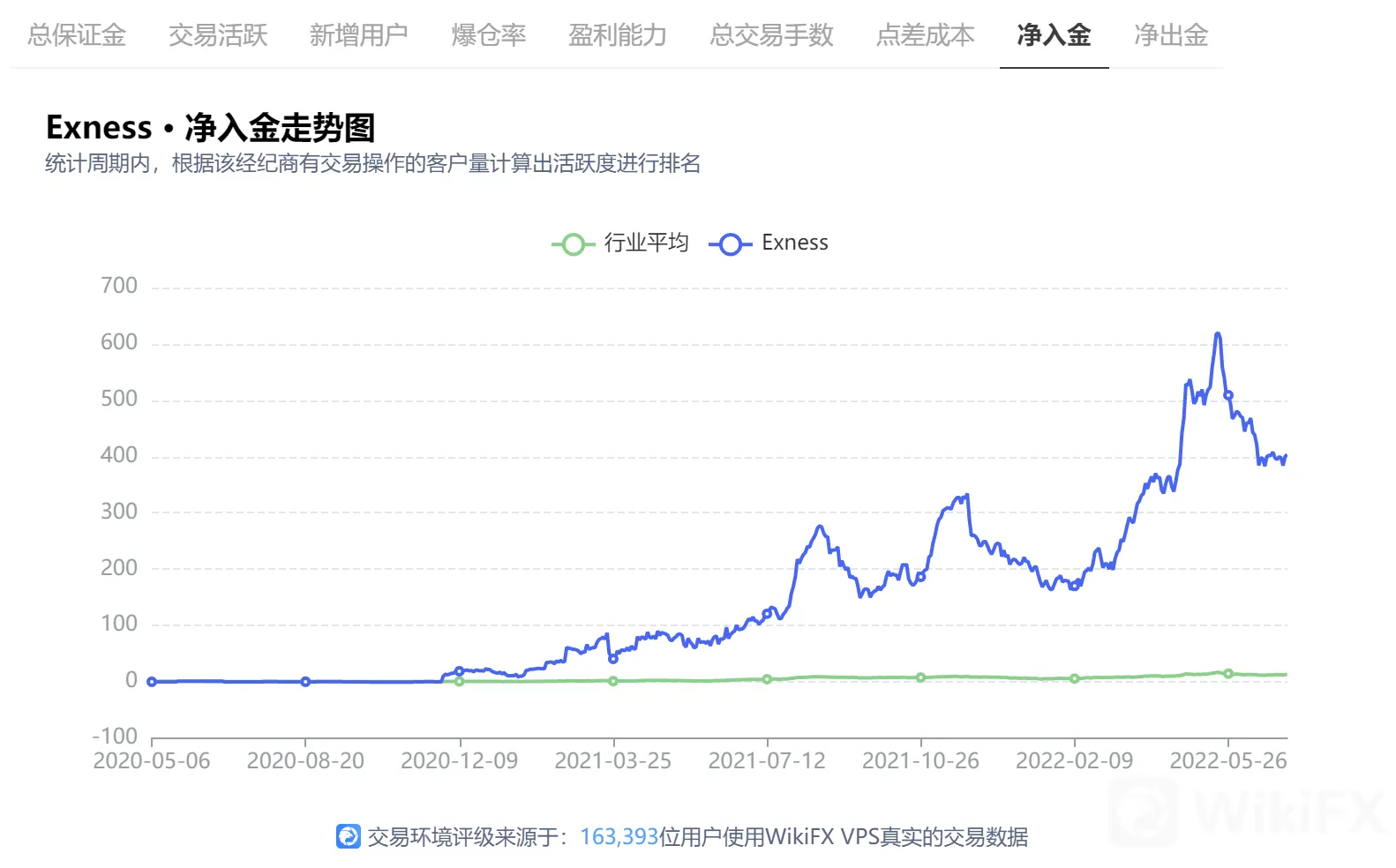Viewport: 1396px width, 868px height.
Task: Select the 净入金 tab
Action: [x=1055, y=35]
